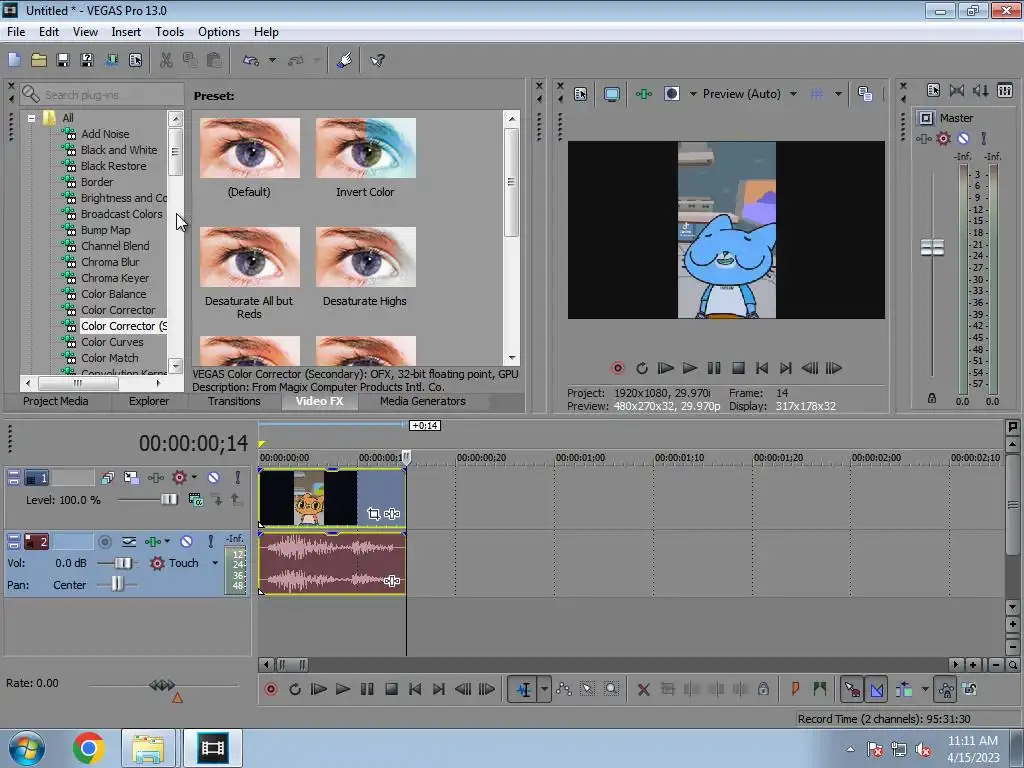Select the Normal Edit tool button
Image resolution: width=1024 pixels, height=768 pixels.
[x=524, y=689]
